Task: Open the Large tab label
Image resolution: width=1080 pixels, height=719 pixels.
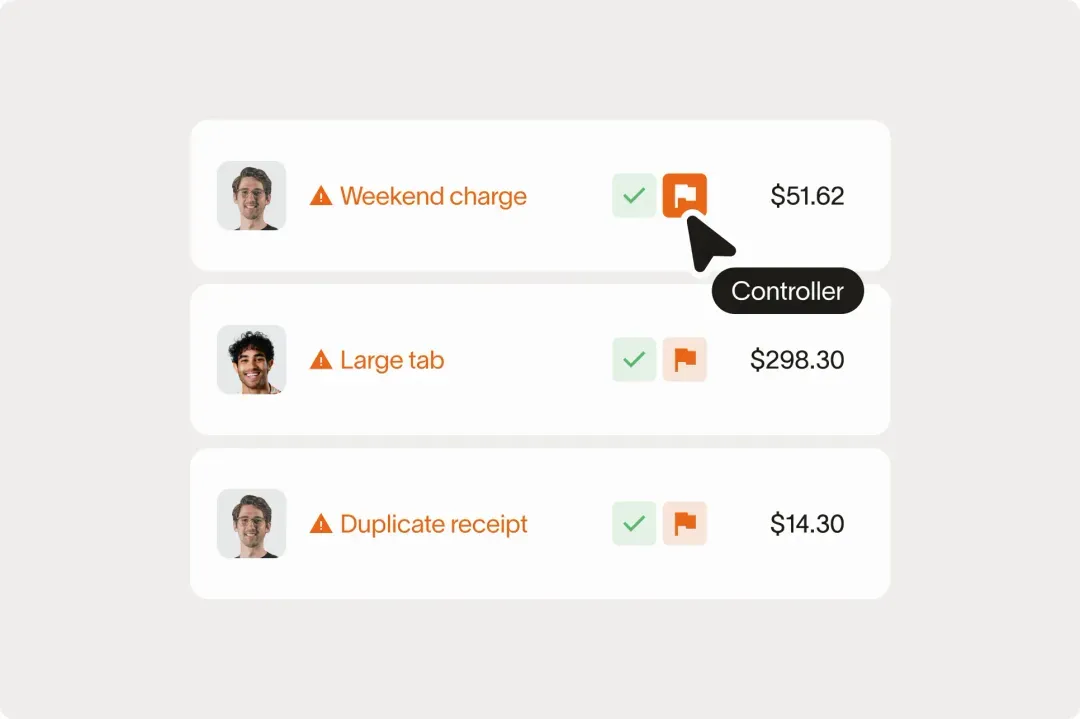Action: tap(392, 360)
